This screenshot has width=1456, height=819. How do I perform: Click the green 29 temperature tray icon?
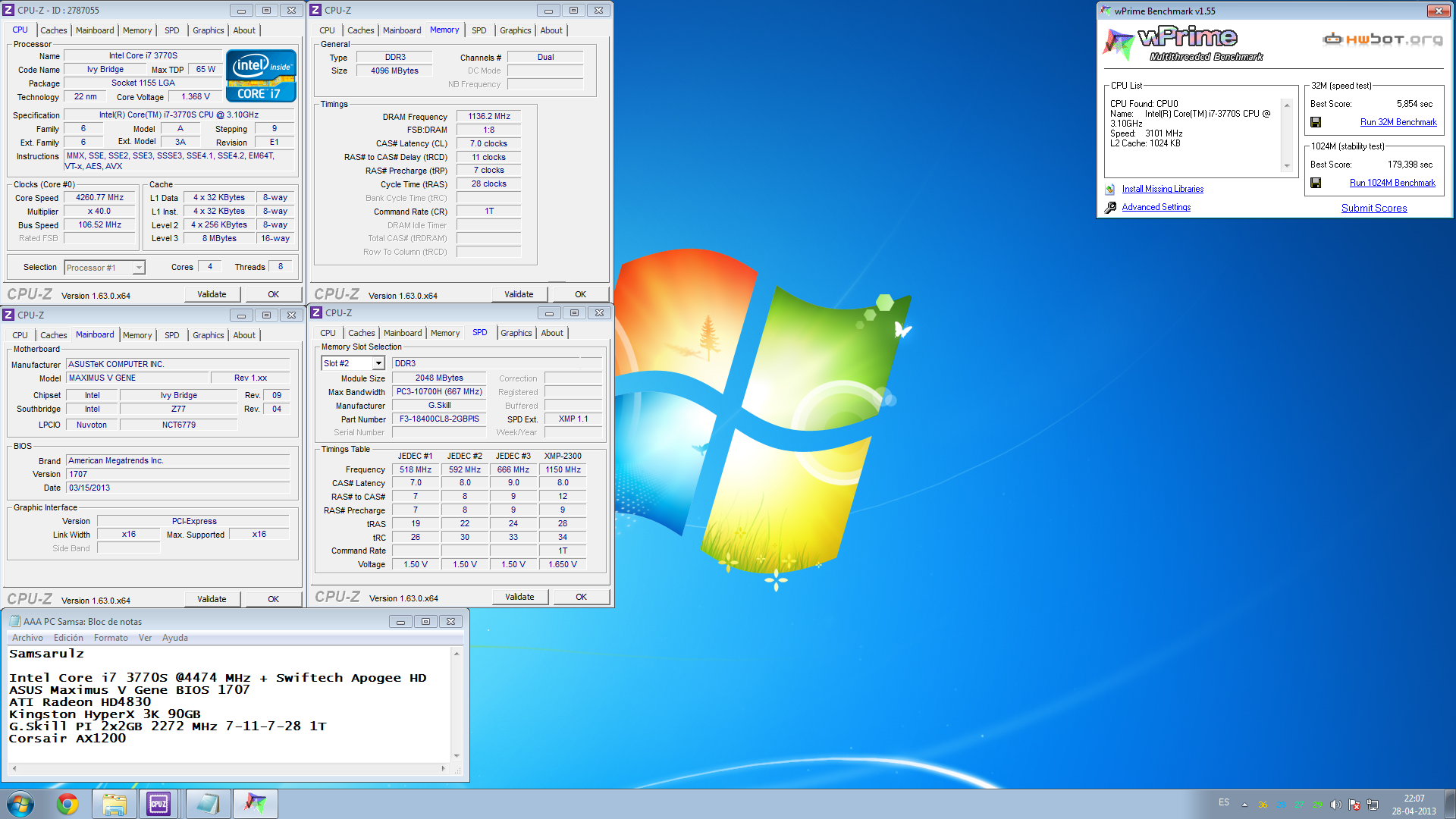[x=1317, y=805]
